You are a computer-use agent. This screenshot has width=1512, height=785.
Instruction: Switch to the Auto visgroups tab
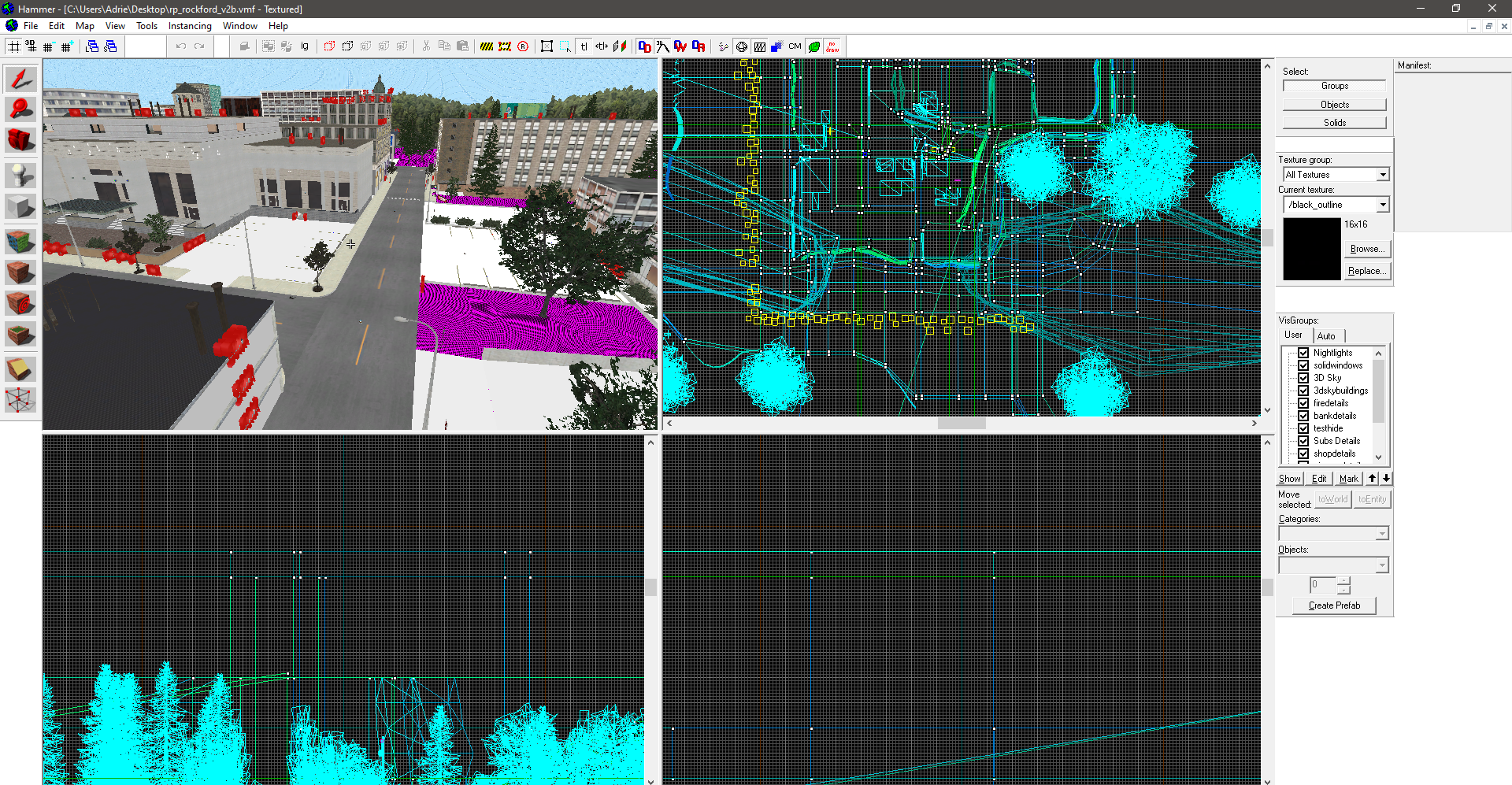(1326, 336)
